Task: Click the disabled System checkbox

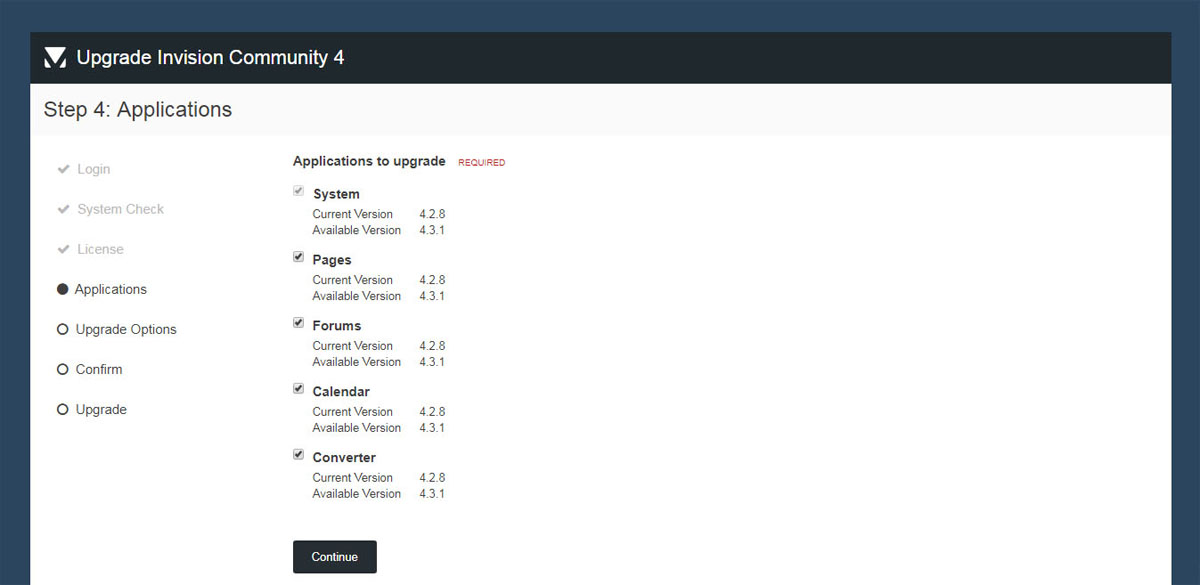Action: point(298,191)
